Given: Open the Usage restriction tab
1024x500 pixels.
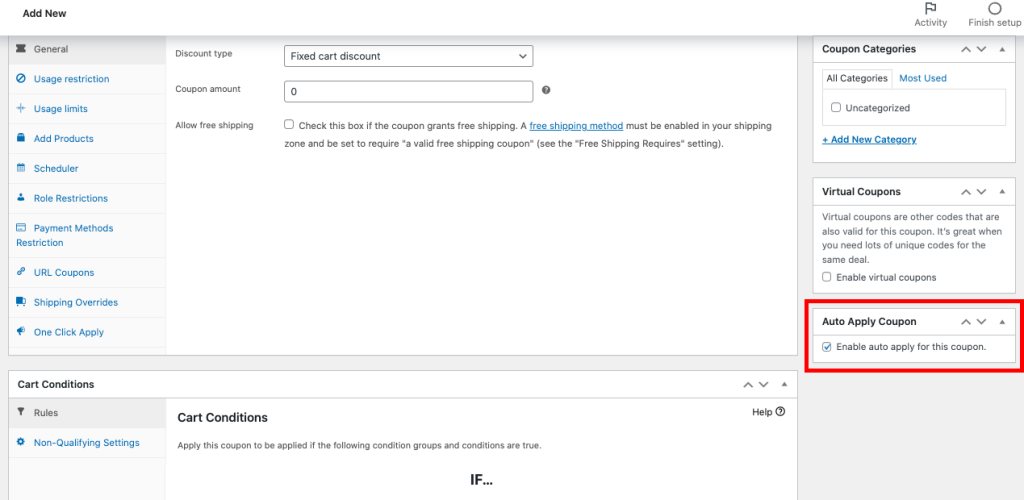Looking at the screenshot, I should 88,78.
